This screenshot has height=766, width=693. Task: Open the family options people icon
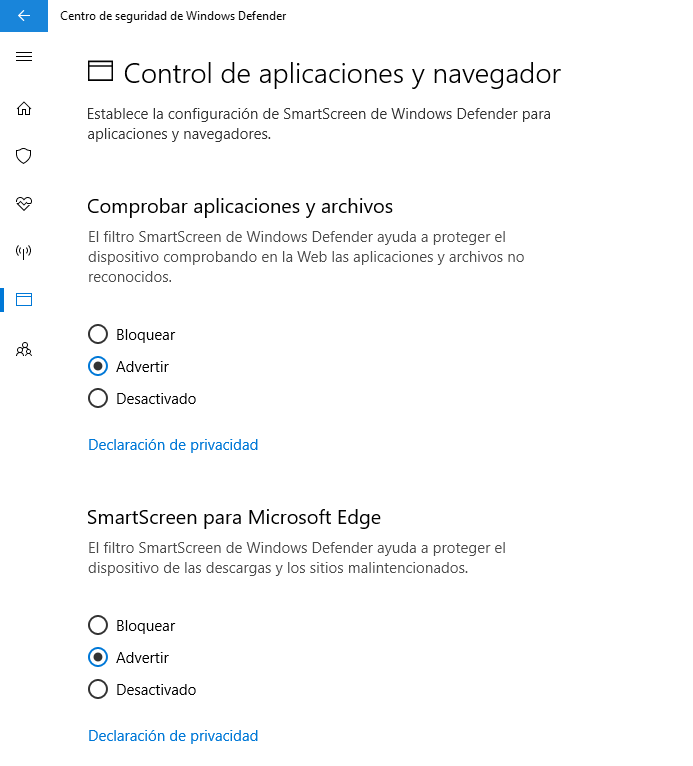[x=24, y=349]
